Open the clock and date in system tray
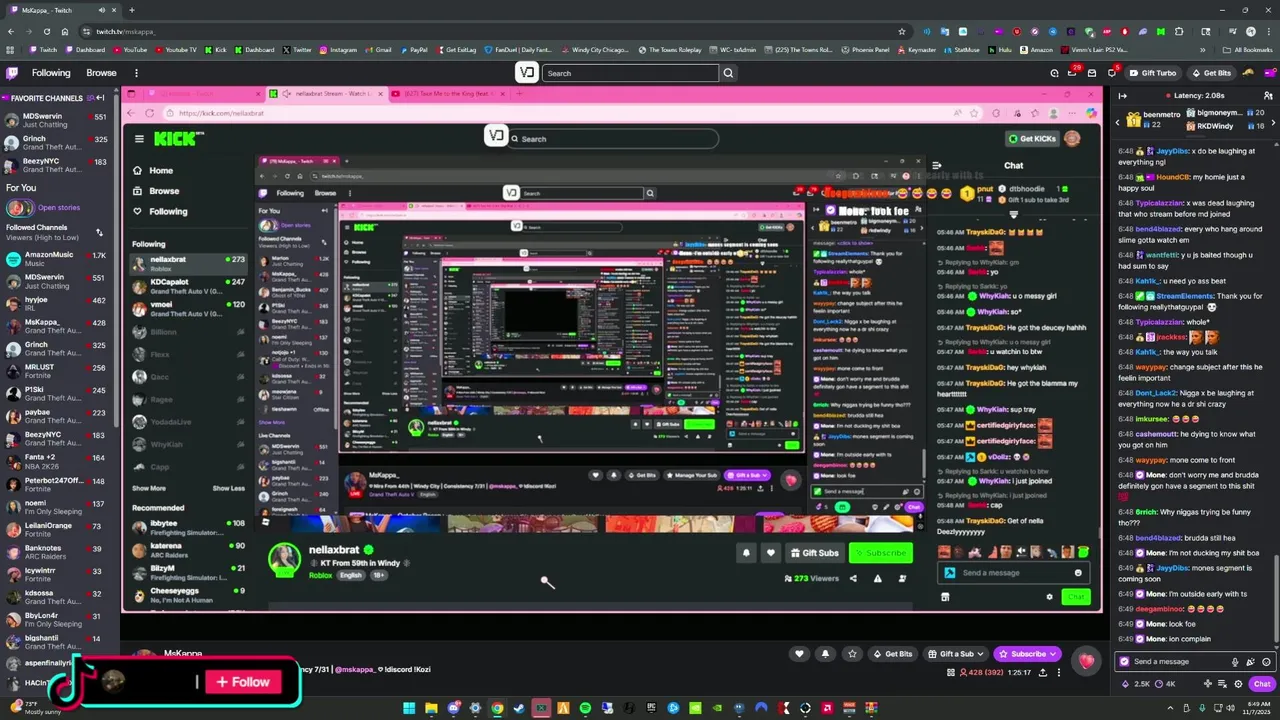Screen dimensions: 1280x720 [x=1258, y=708]
